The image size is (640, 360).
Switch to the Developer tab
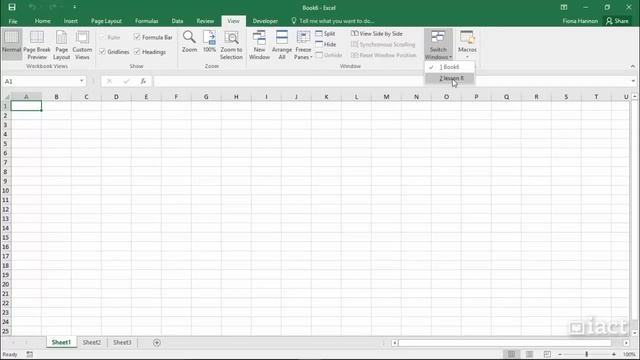tap(265, 21)
